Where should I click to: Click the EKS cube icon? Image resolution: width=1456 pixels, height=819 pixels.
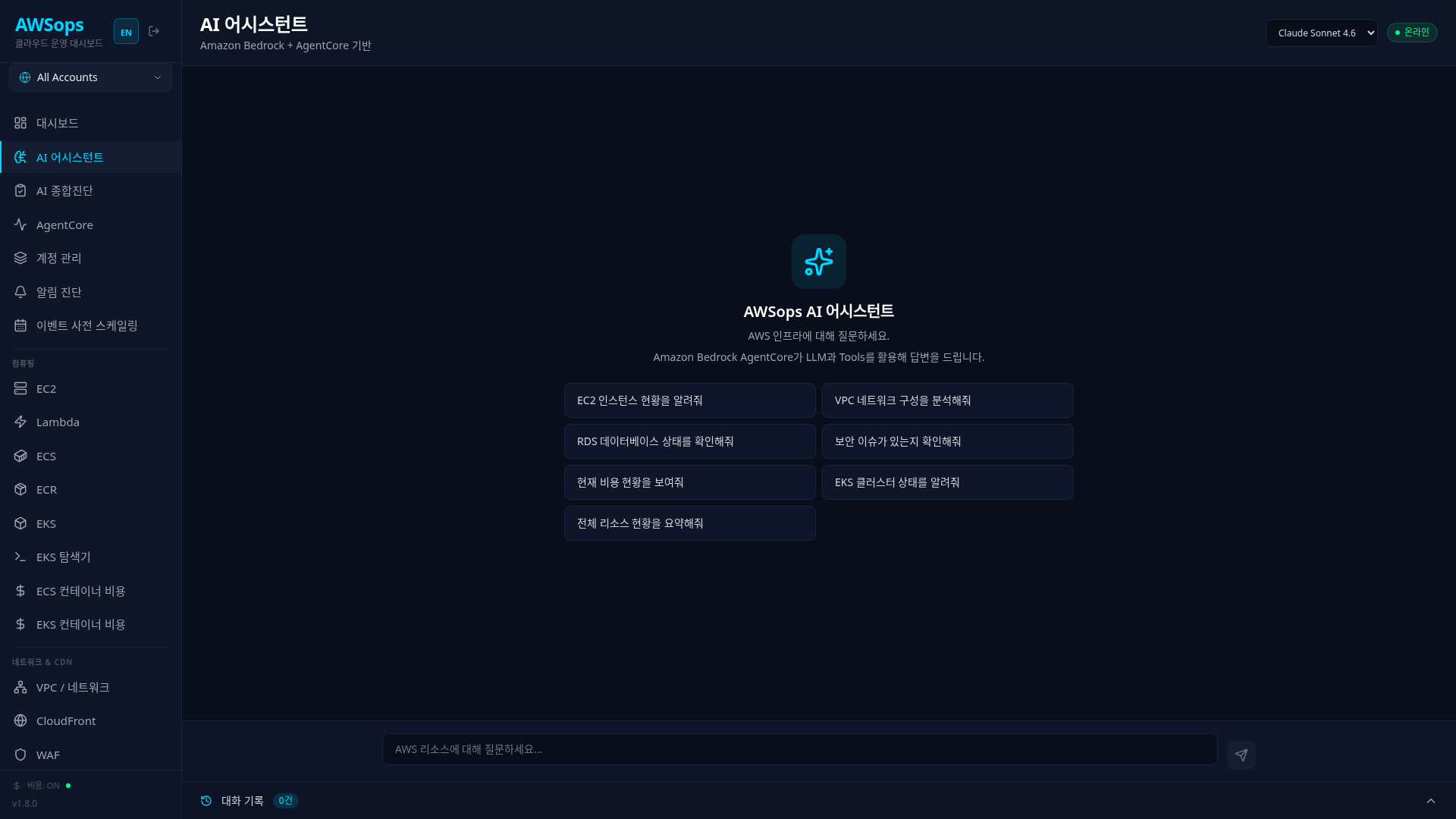20,523
